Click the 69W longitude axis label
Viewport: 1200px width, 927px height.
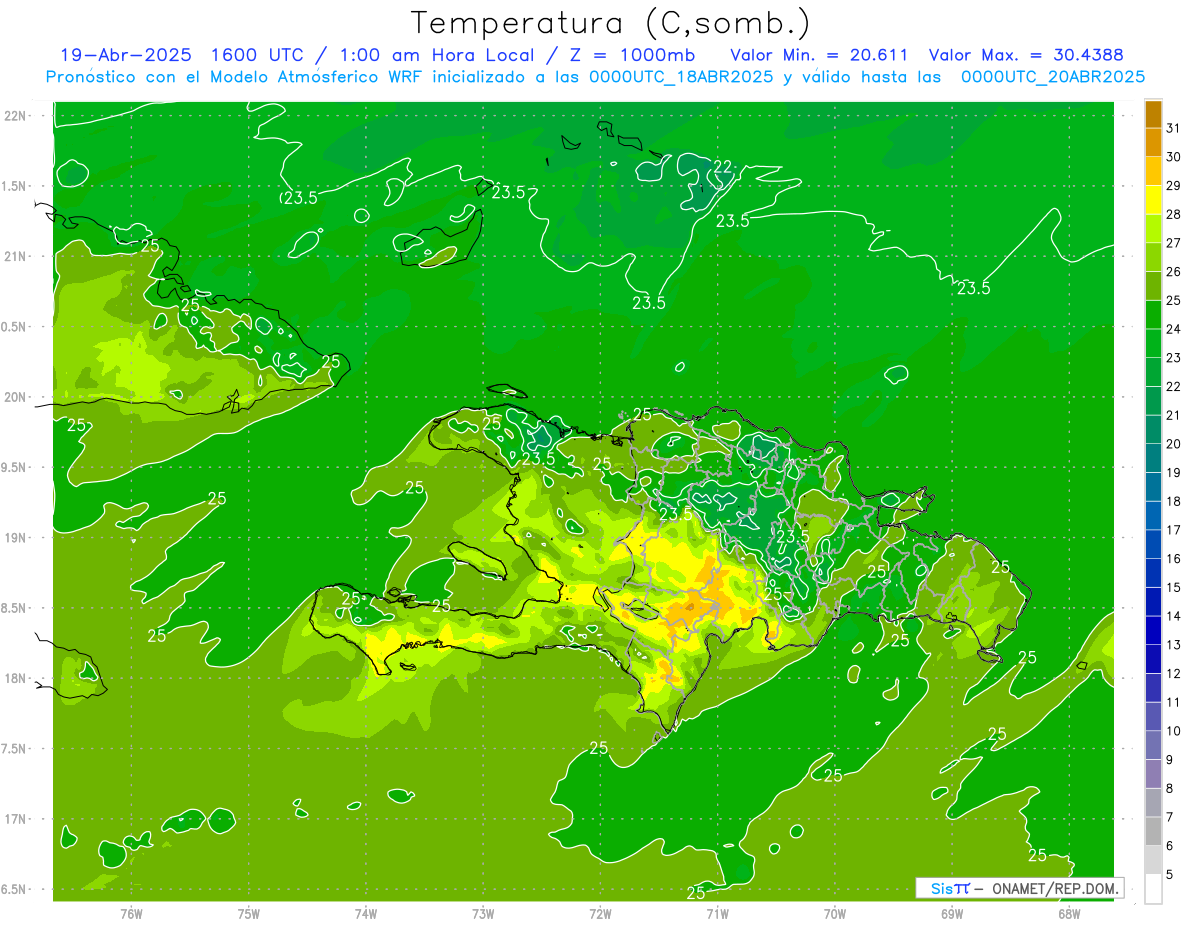(951, 914)
